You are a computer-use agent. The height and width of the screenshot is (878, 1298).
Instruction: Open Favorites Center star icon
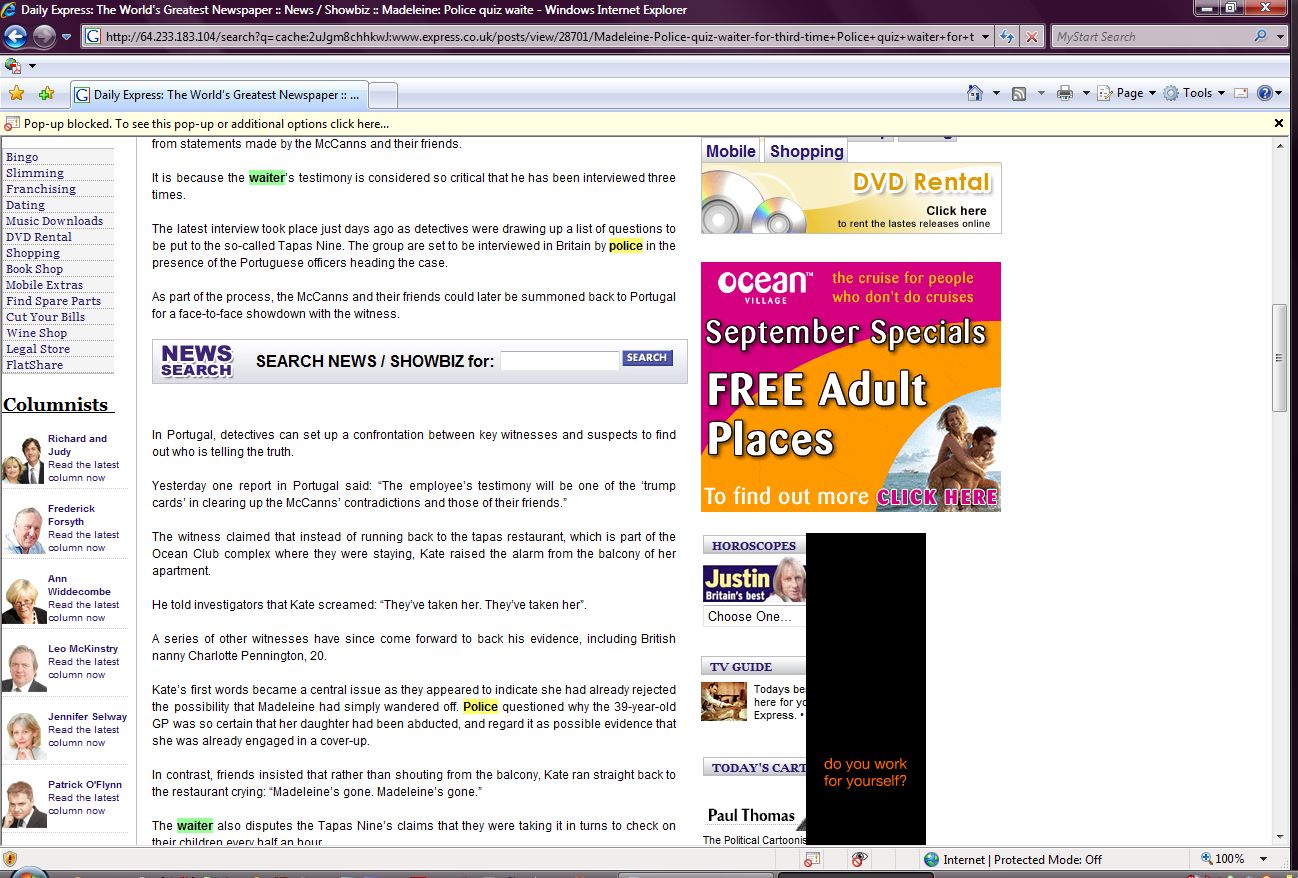[16, 94]
